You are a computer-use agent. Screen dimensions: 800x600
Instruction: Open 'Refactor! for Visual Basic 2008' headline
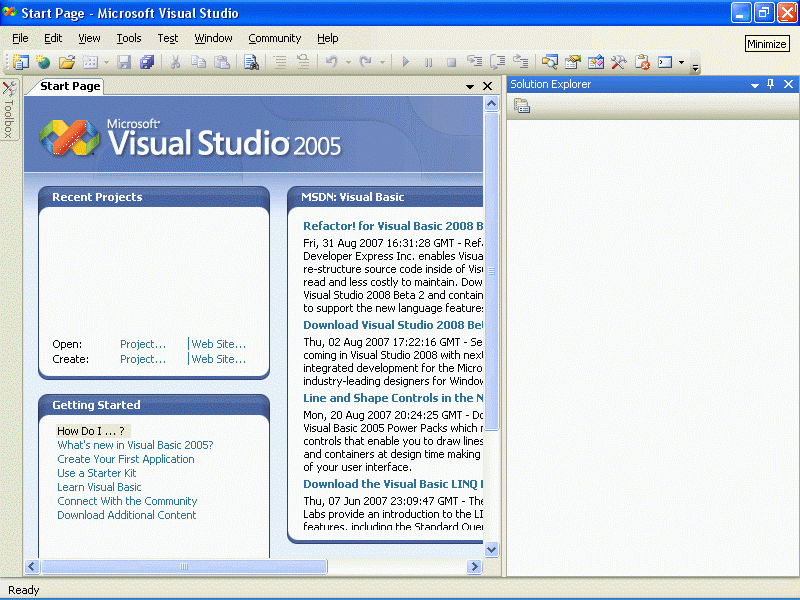393,226
